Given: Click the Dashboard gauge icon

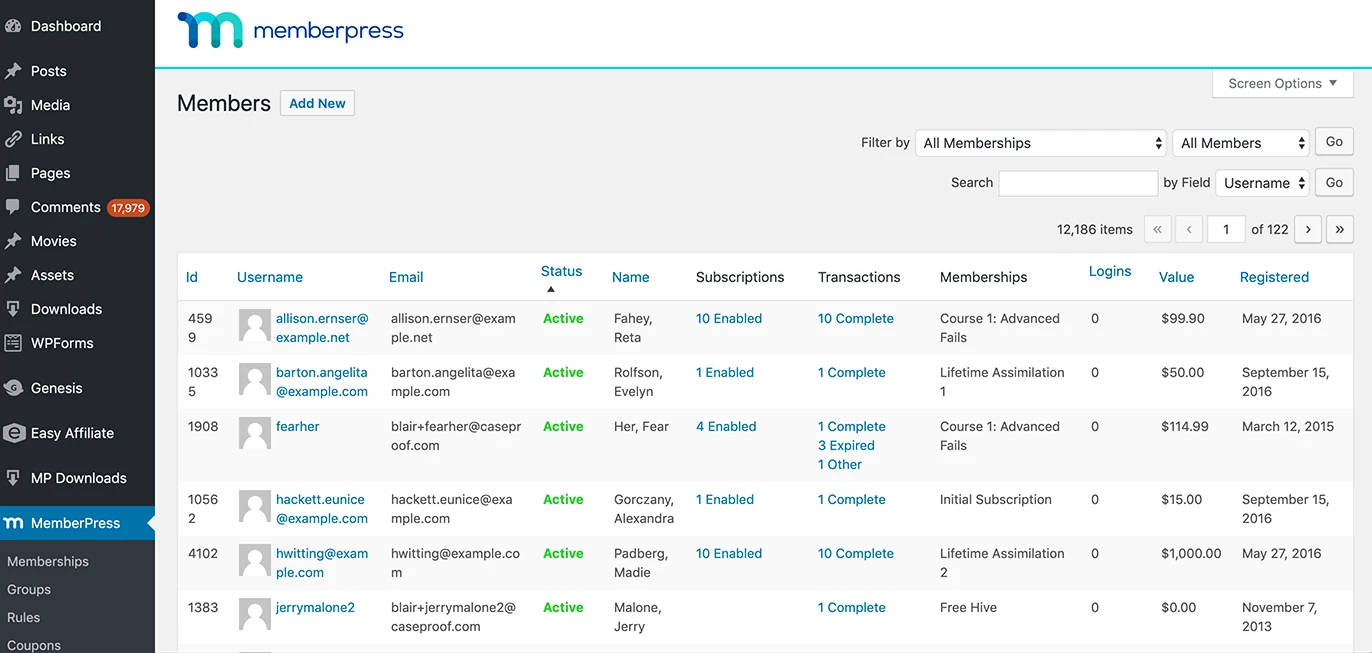Looking at the screenshot, I should [x=13, y=27].
